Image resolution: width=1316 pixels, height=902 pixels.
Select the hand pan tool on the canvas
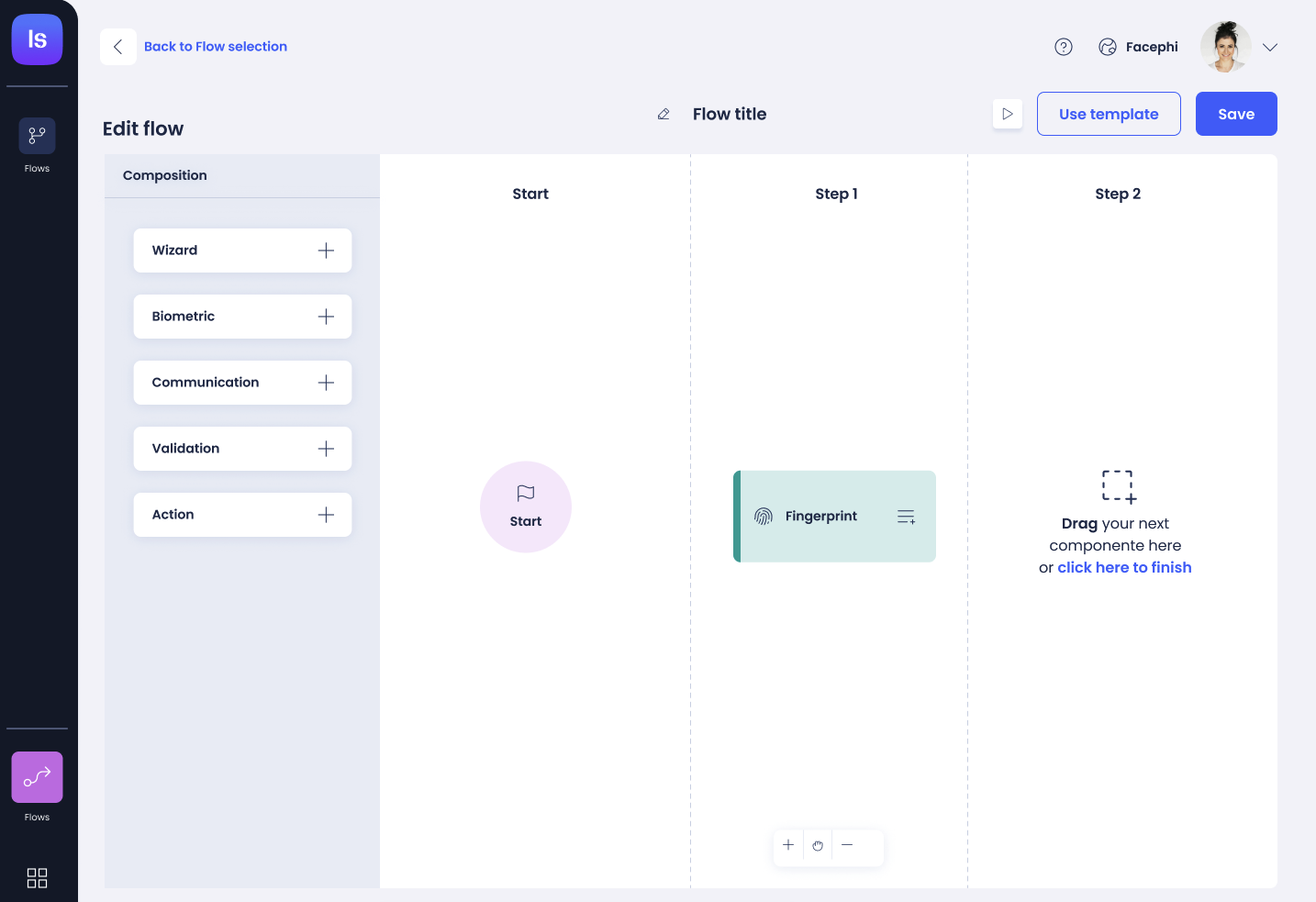coord(818,845)
